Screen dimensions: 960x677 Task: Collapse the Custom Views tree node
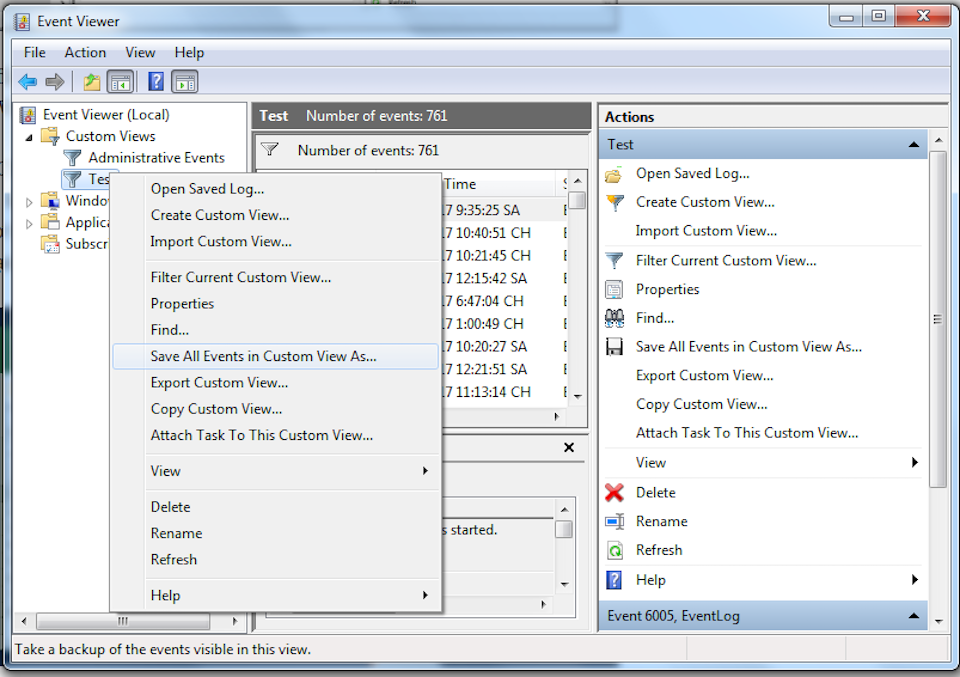29,138
